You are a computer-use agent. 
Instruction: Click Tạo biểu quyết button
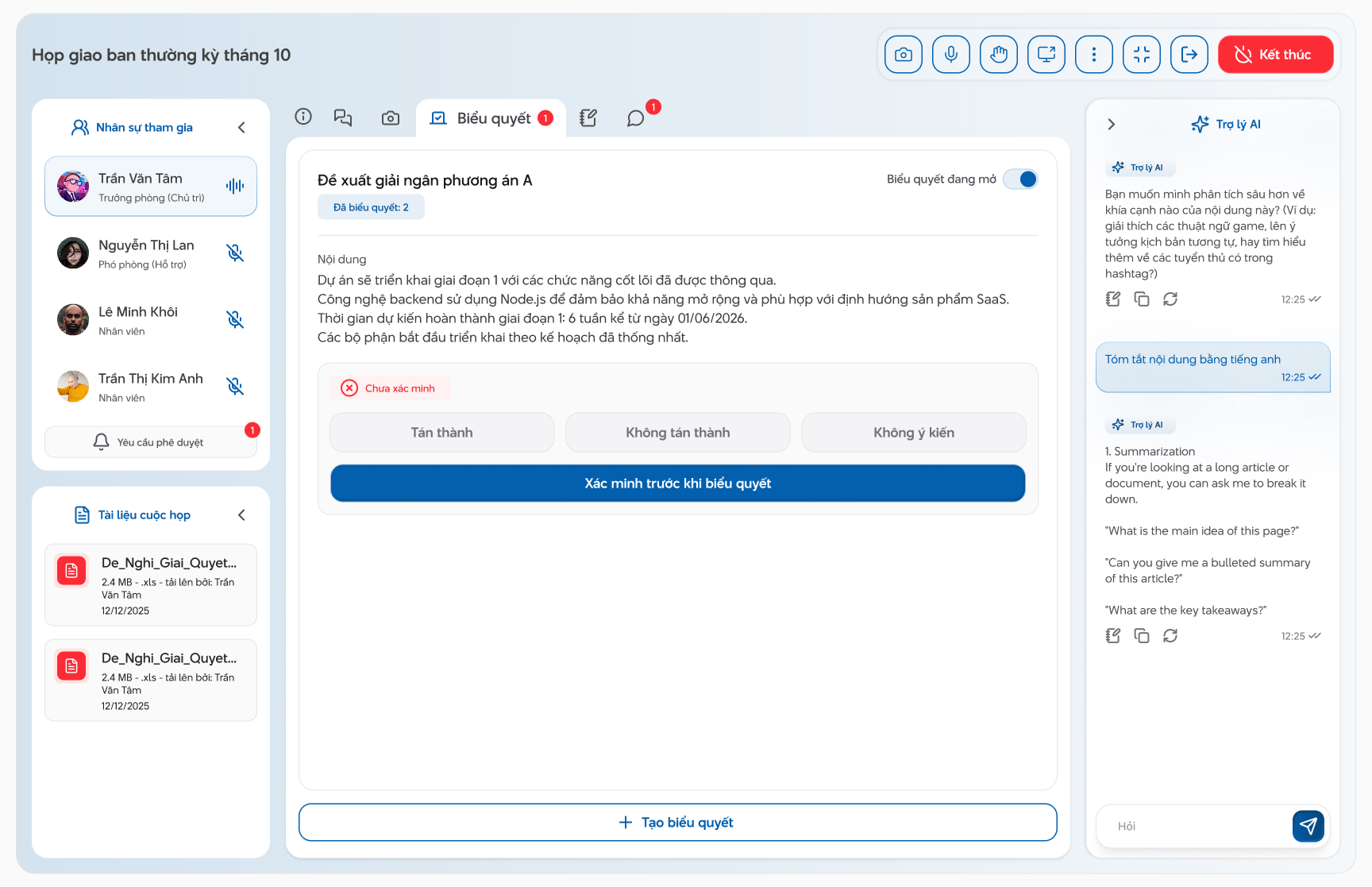[678, 823]
